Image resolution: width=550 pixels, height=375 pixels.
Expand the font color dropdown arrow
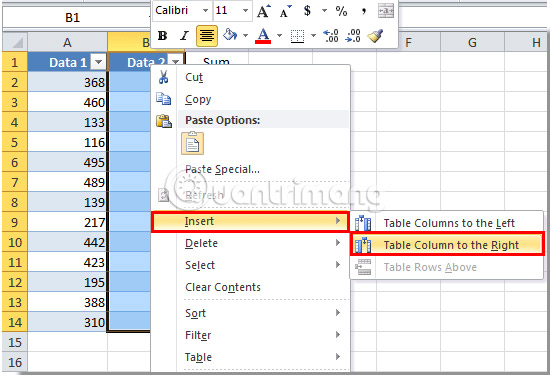[280, 36]
